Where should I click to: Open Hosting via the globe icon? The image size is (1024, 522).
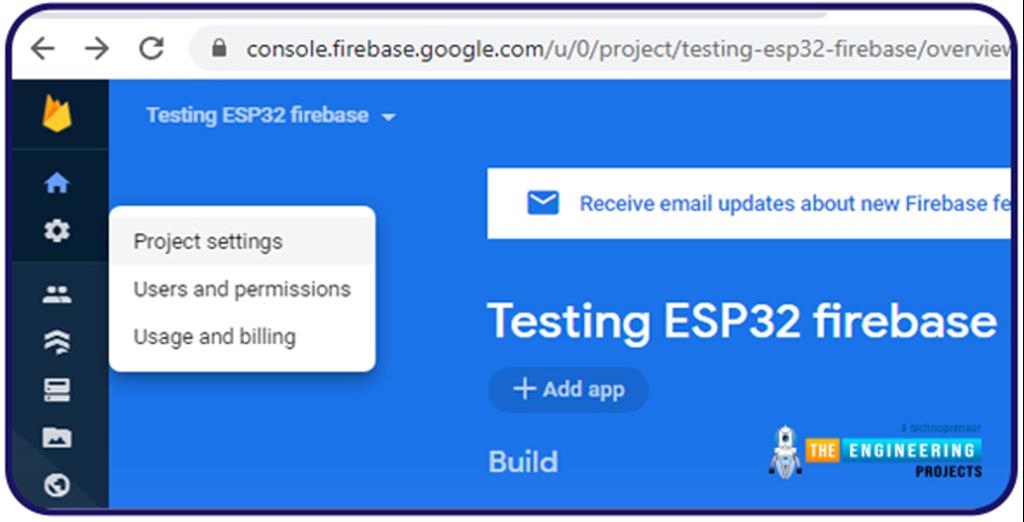(57, 486)
